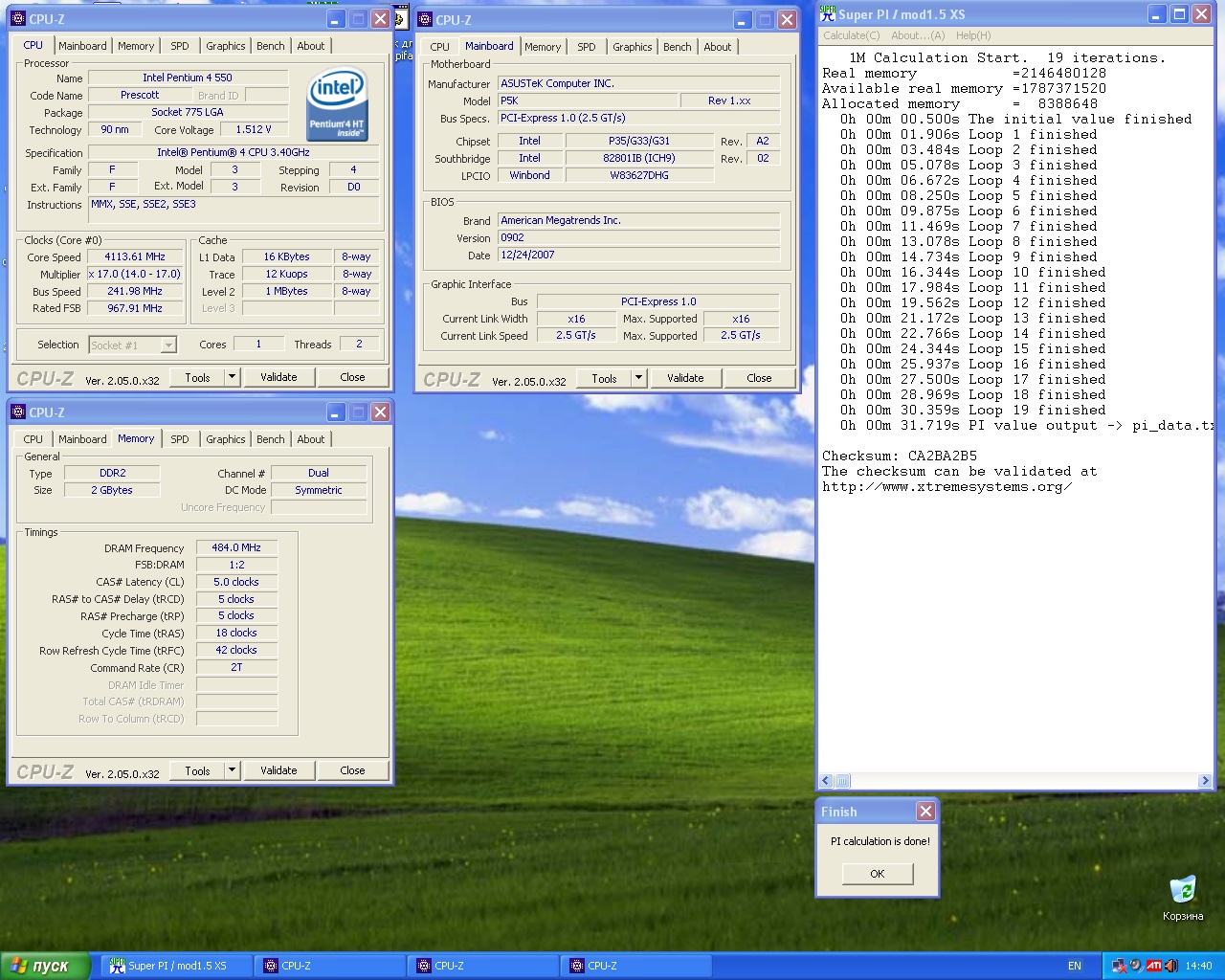Open Memory tab in the Mainboard window
1225x980 pixels.
click(543, 47)
